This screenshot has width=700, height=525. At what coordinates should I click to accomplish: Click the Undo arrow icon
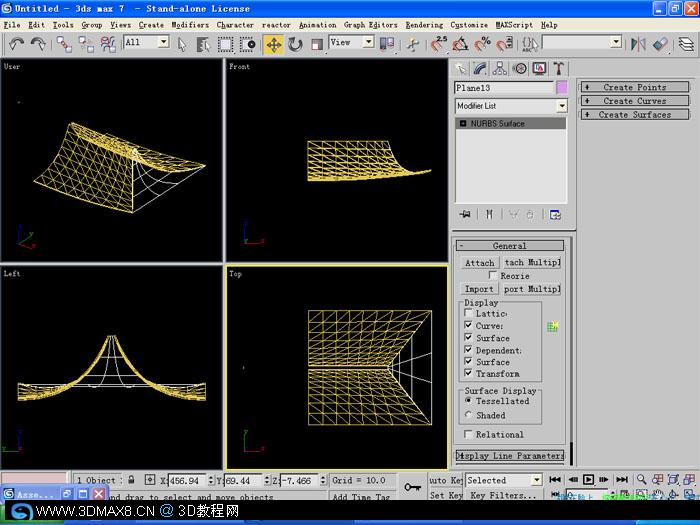click(17, 44)
